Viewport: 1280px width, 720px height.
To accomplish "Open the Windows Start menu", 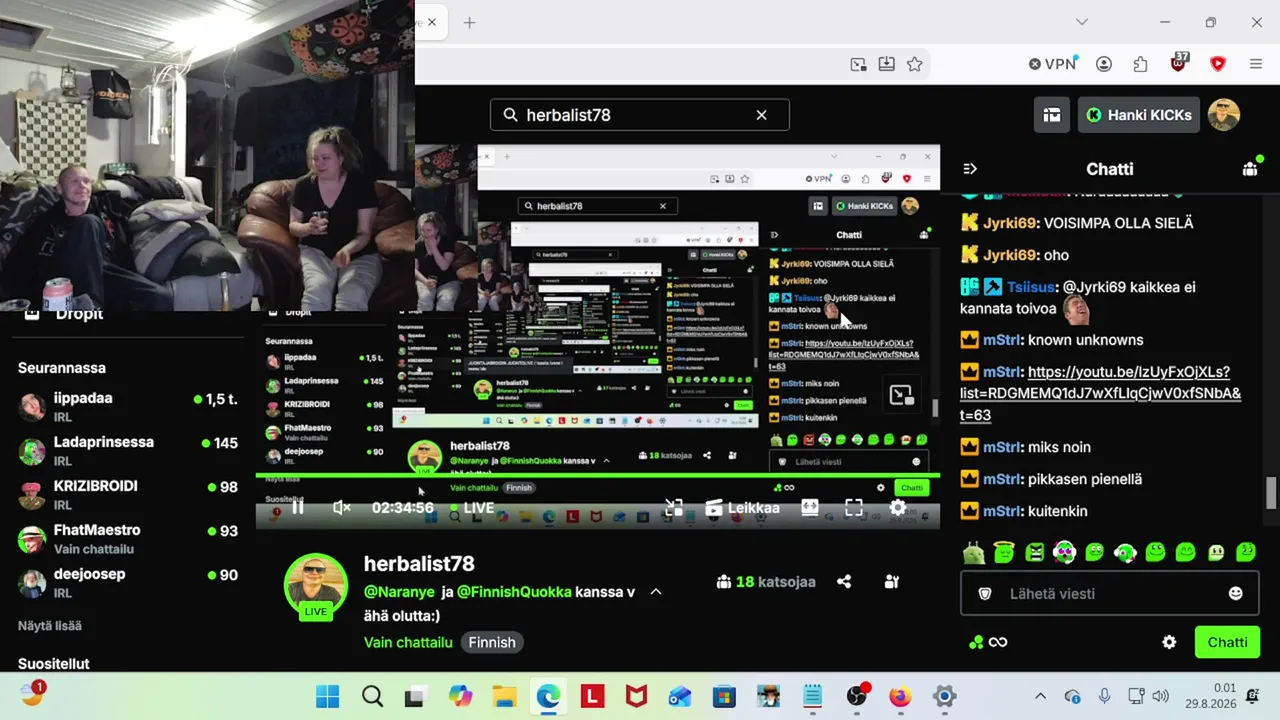I will 328,696.
